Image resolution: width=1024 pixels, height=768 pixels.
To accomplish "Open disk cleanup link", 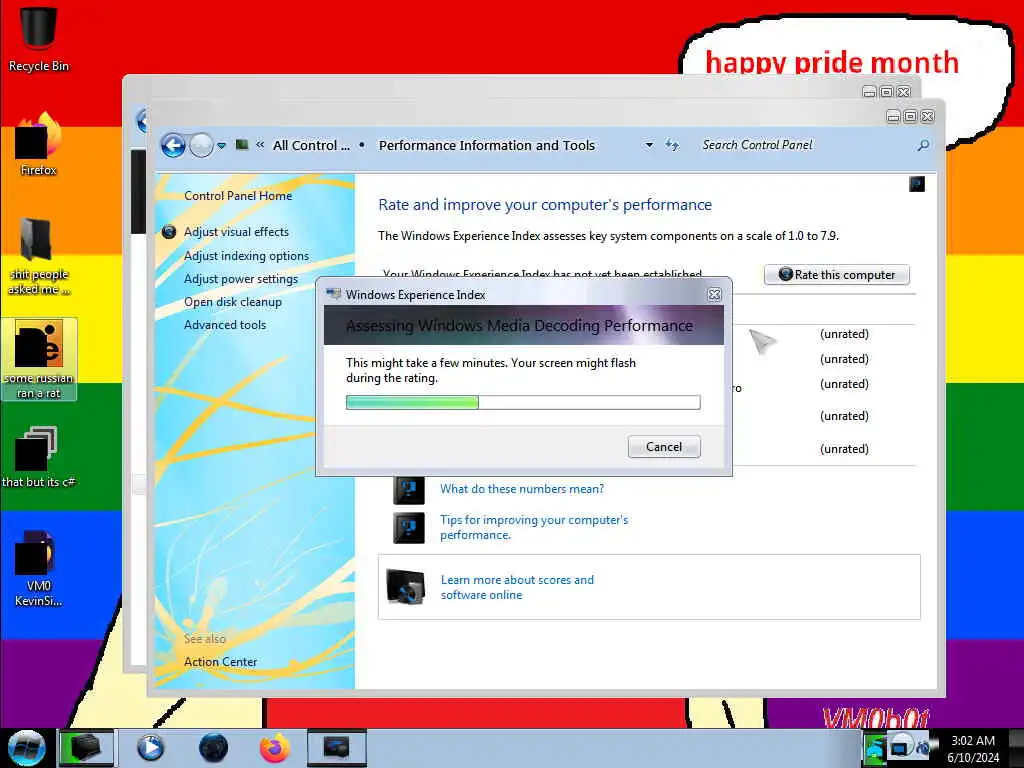I will coord(232,302).
